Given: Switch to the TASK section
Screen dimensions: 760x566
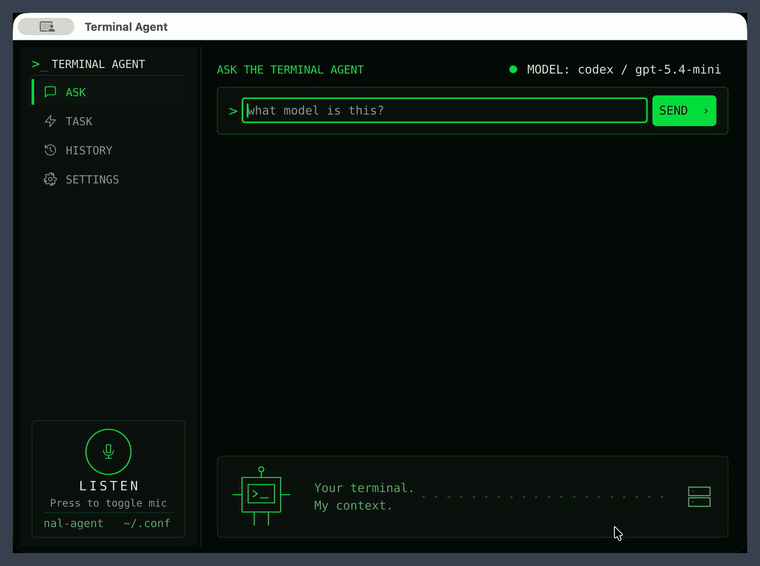Looking at the screenshot, I should (x=109, y=121).
